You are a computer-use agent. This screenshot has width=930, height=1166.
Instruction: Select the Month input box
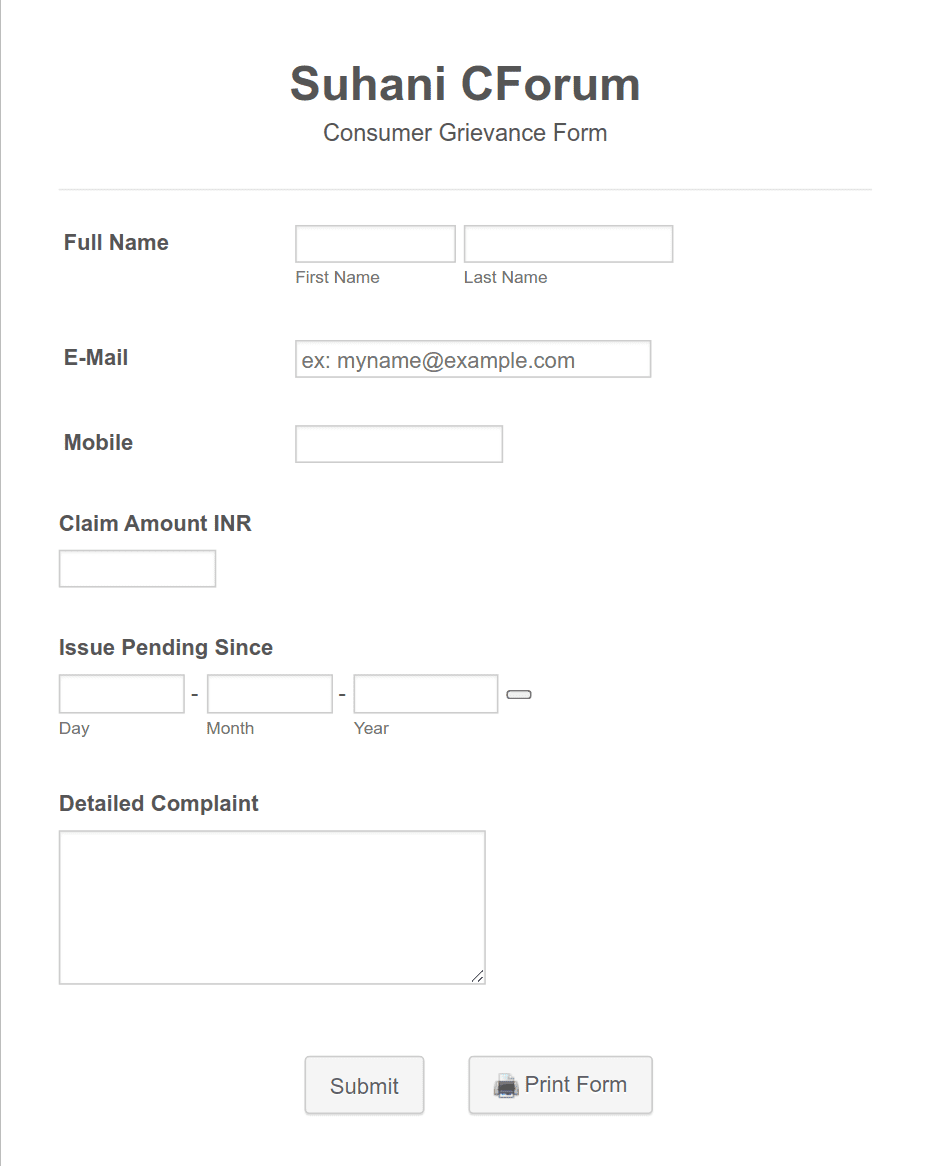click(270, 694)
